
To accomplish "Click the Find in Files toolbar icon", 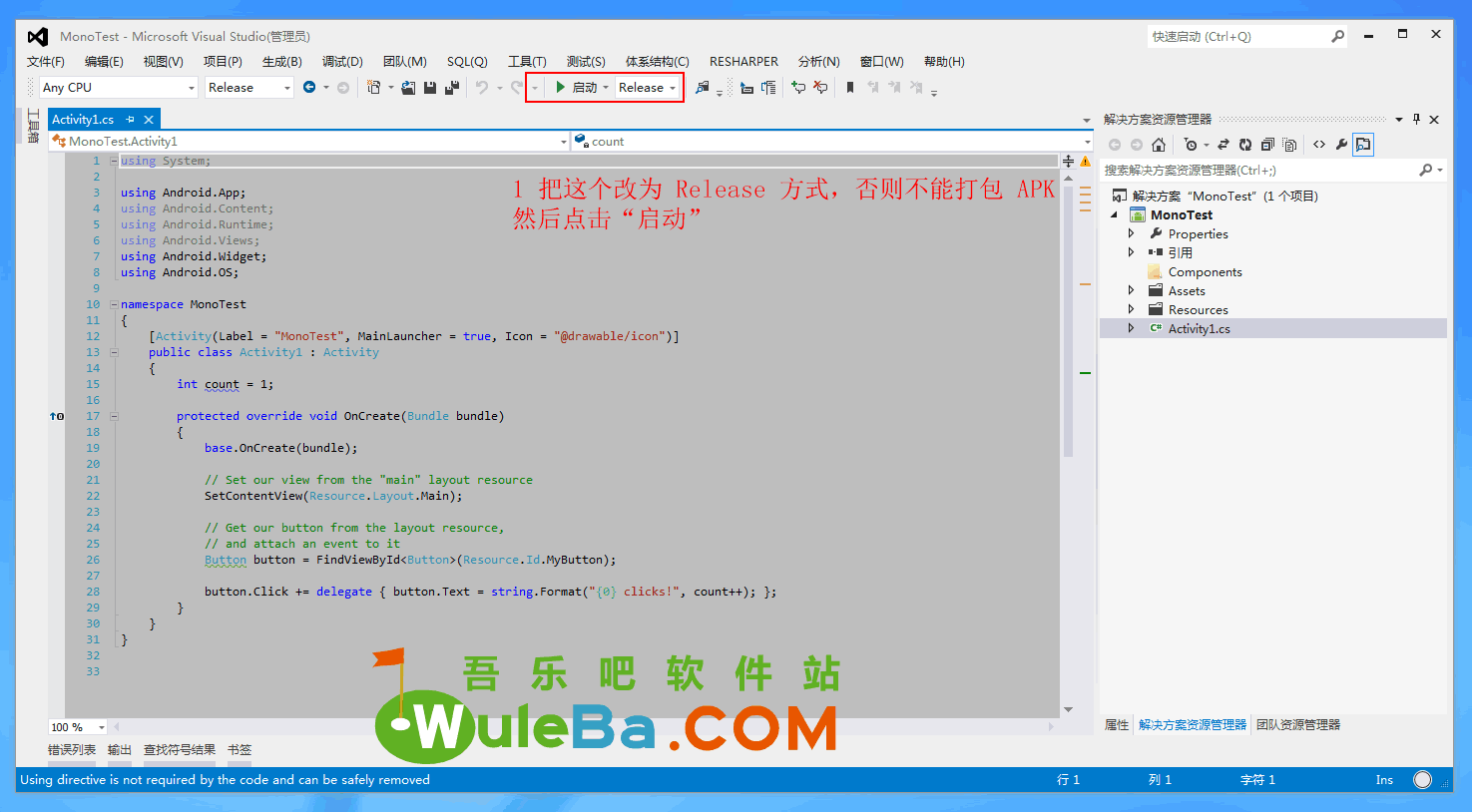I will tap(703, 88).
